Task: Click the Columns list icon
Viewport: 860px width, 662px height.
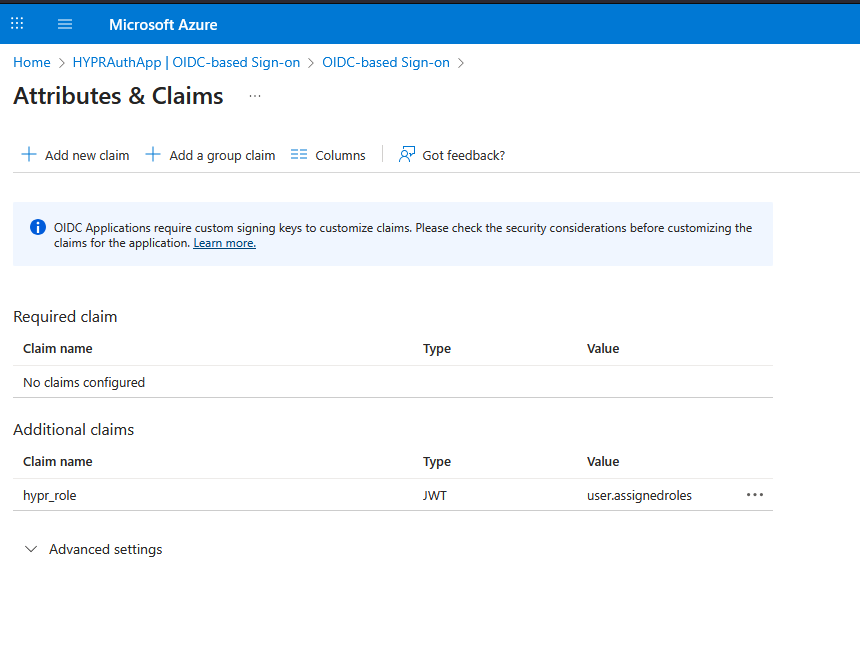Action: [x=299, y=154]
